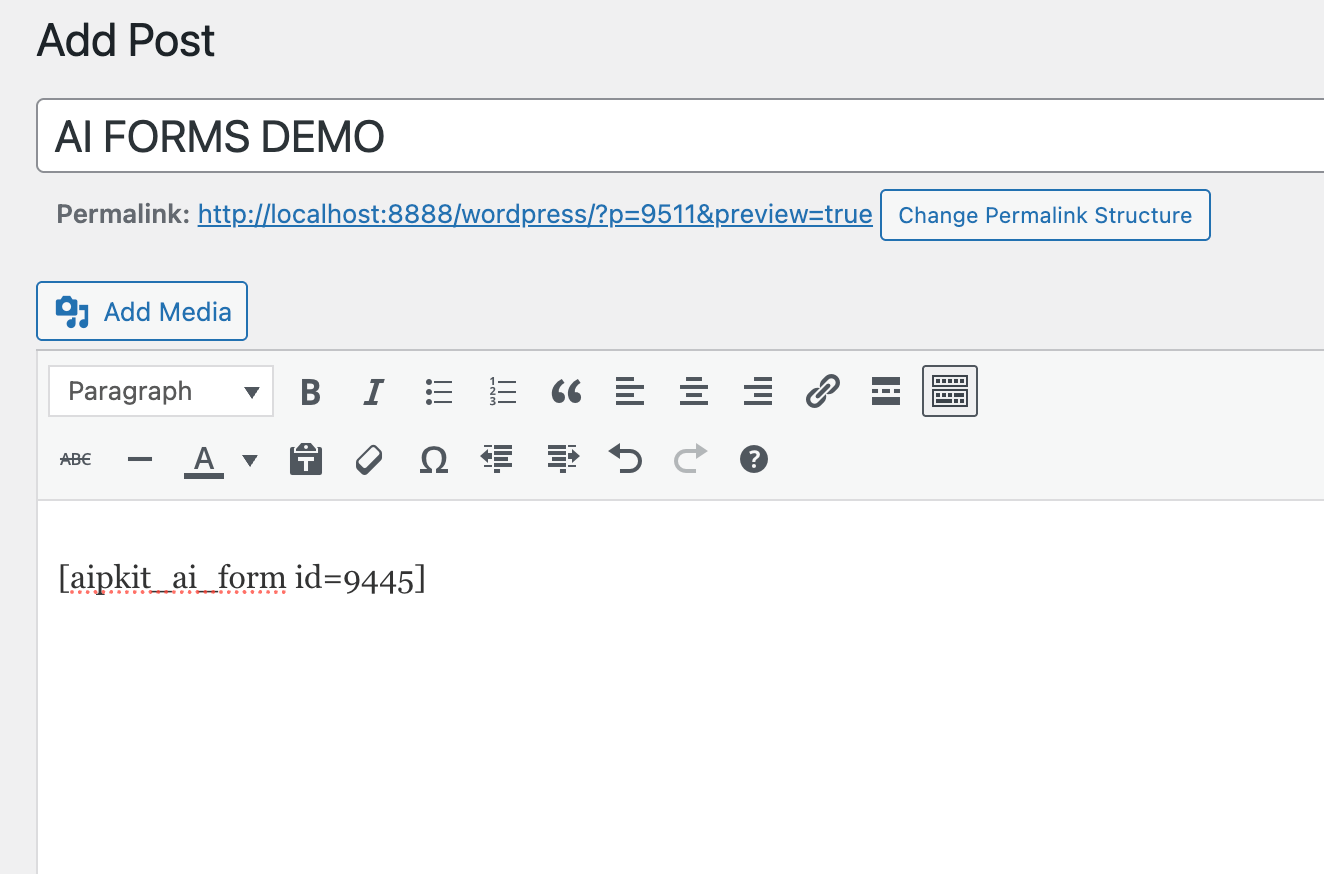
Task: Apply strikethrough formatting
Action: click(76, 460)
